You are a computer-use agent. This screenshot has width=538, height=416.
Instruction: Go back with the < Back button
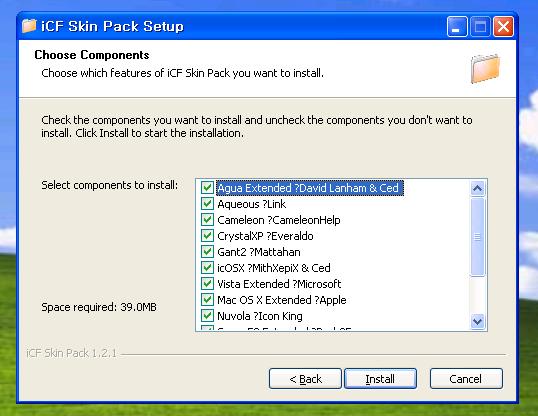point(305,379)
